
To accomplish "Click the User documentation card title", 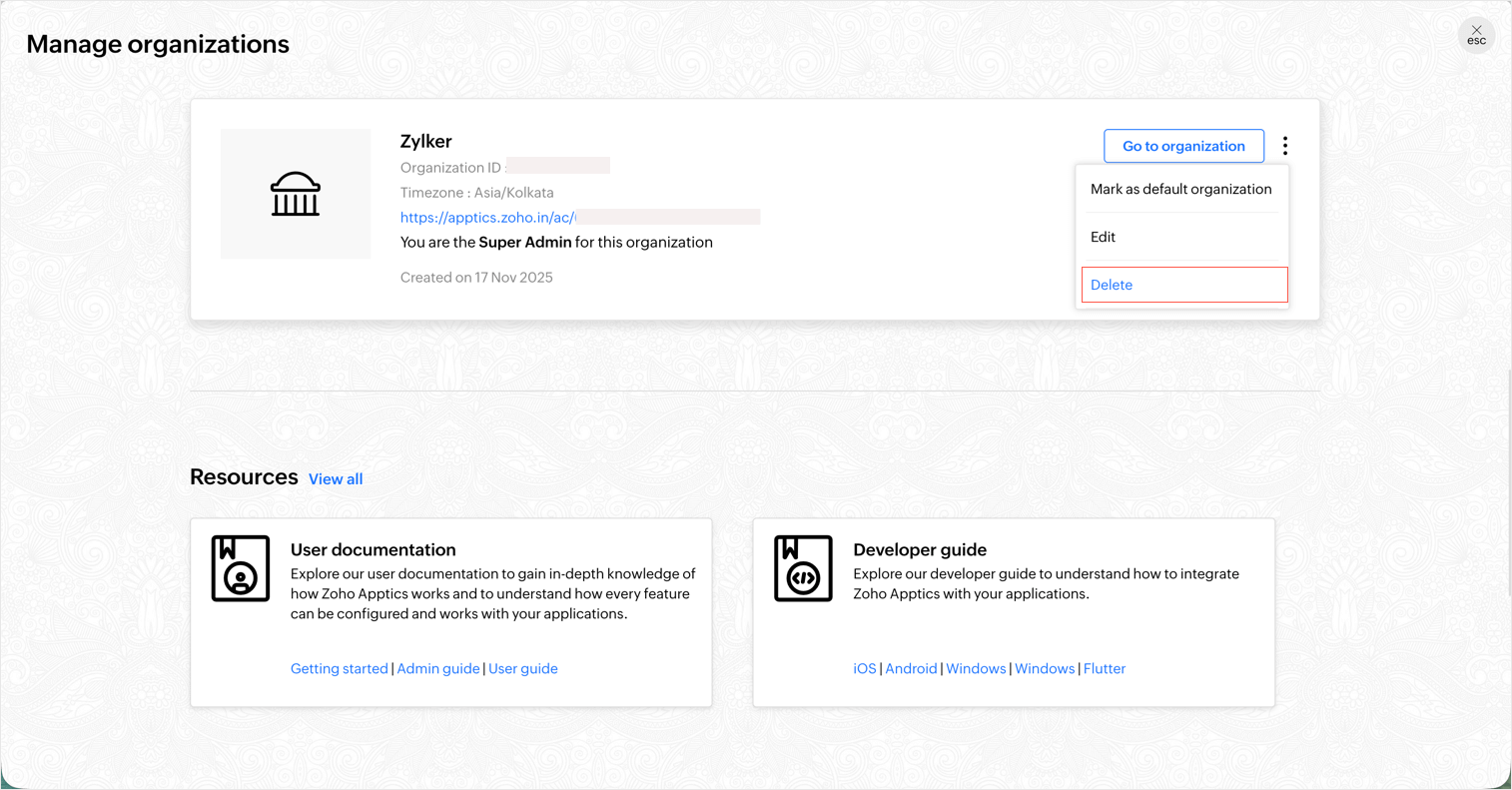I will [373, 549].
